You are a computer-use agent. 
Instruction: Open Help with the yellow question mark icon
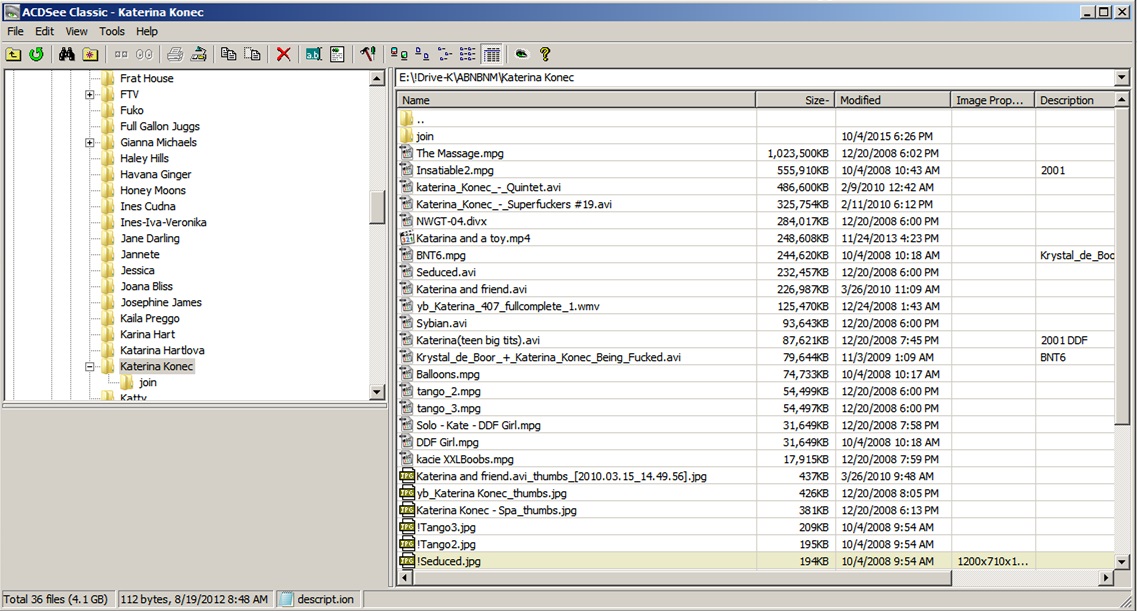[545, 54]
